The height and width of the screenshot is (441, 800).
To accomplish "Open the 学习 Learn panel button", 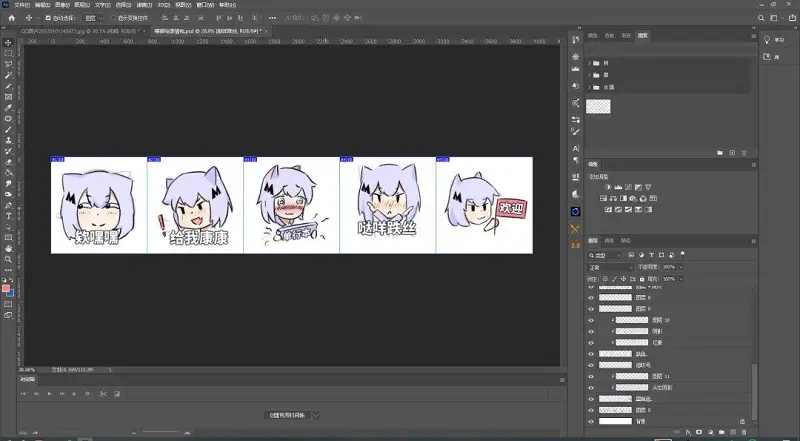I will (773, 40).
